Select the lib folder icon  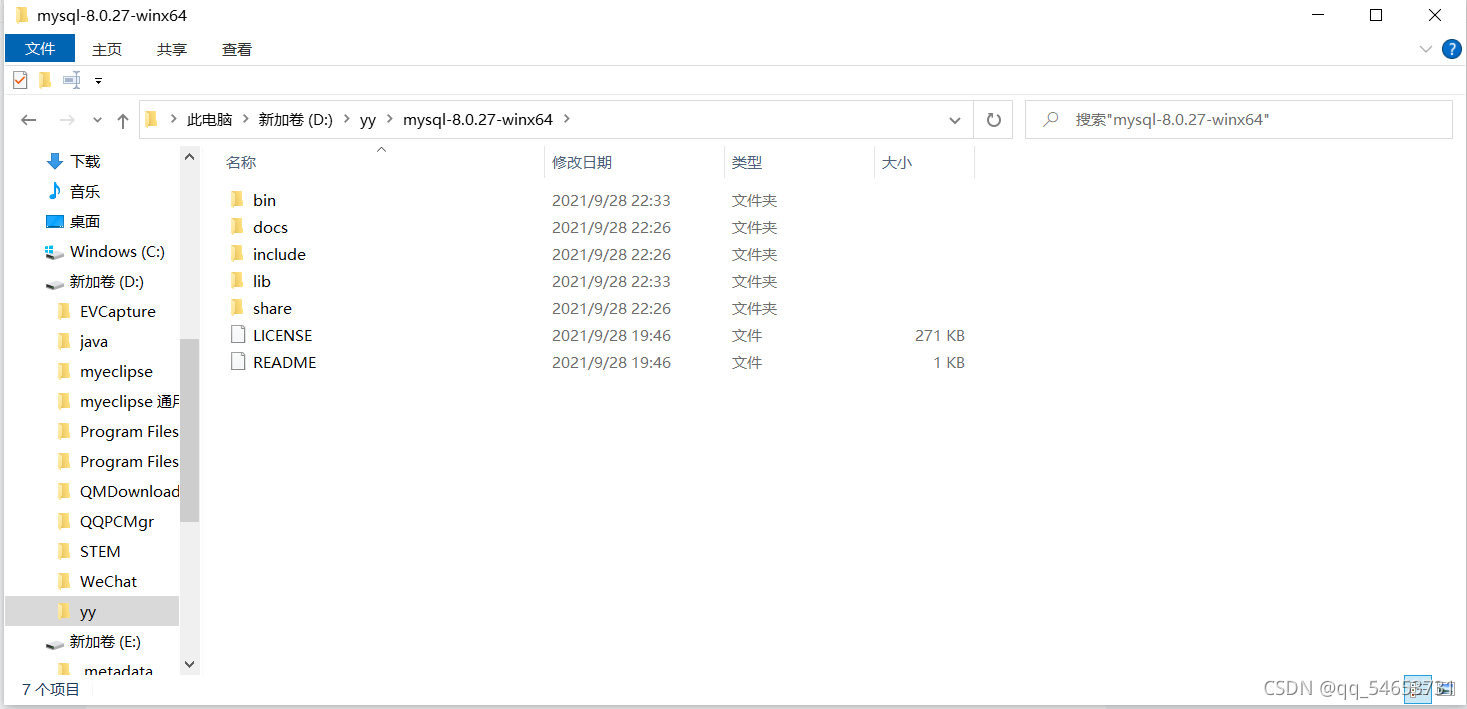point(237,281)
